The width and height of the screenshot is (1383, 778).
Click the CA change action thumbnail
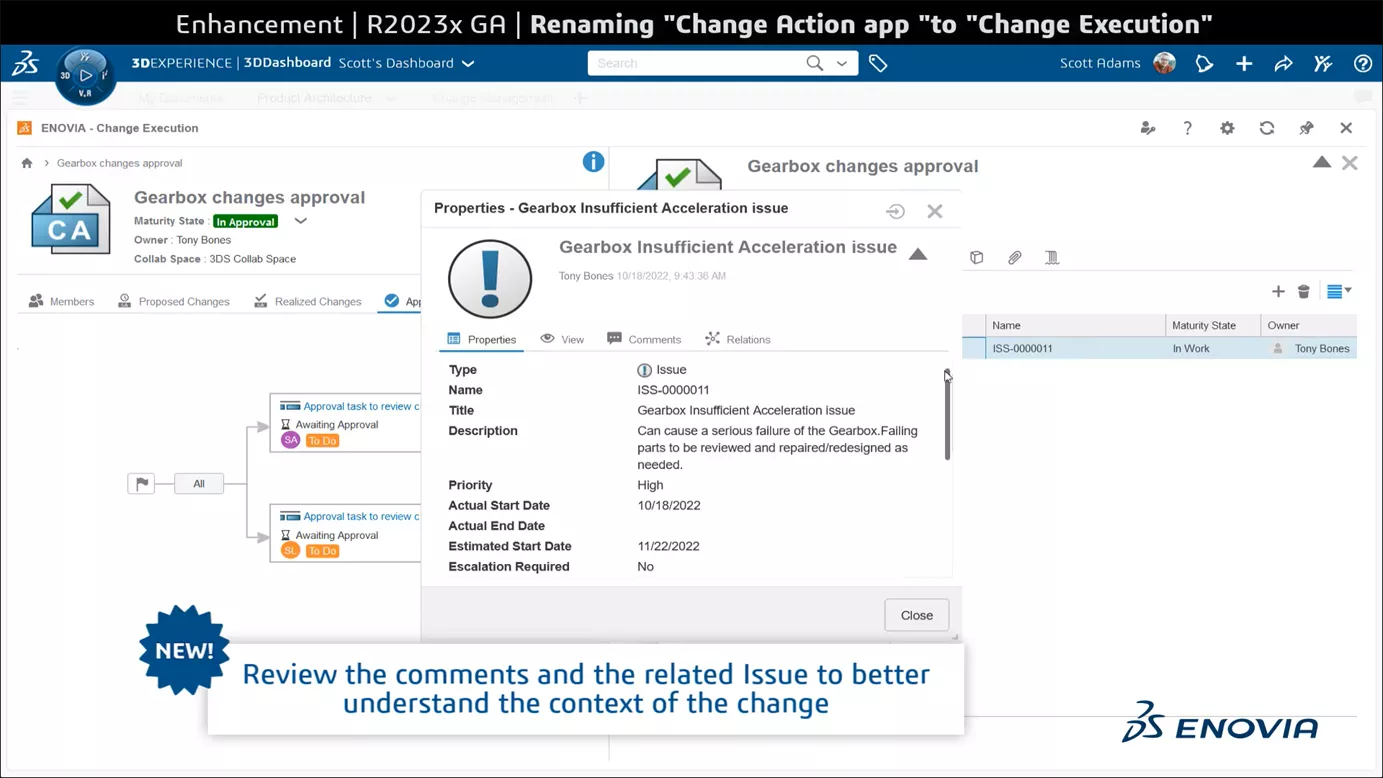pos(71,219)
